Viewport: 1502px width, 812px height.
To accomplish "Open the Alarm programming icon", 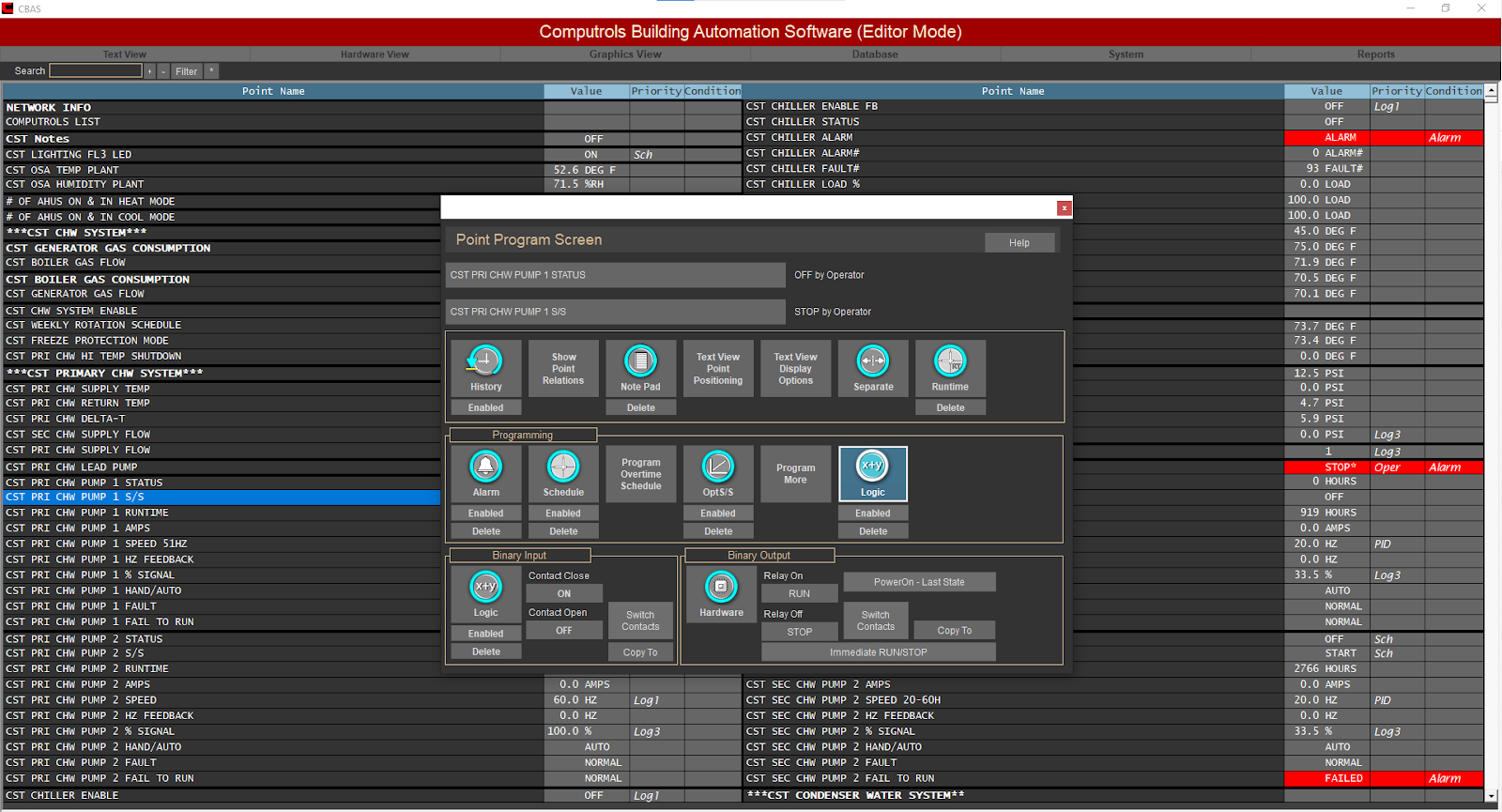I will [x=485, y=473].
